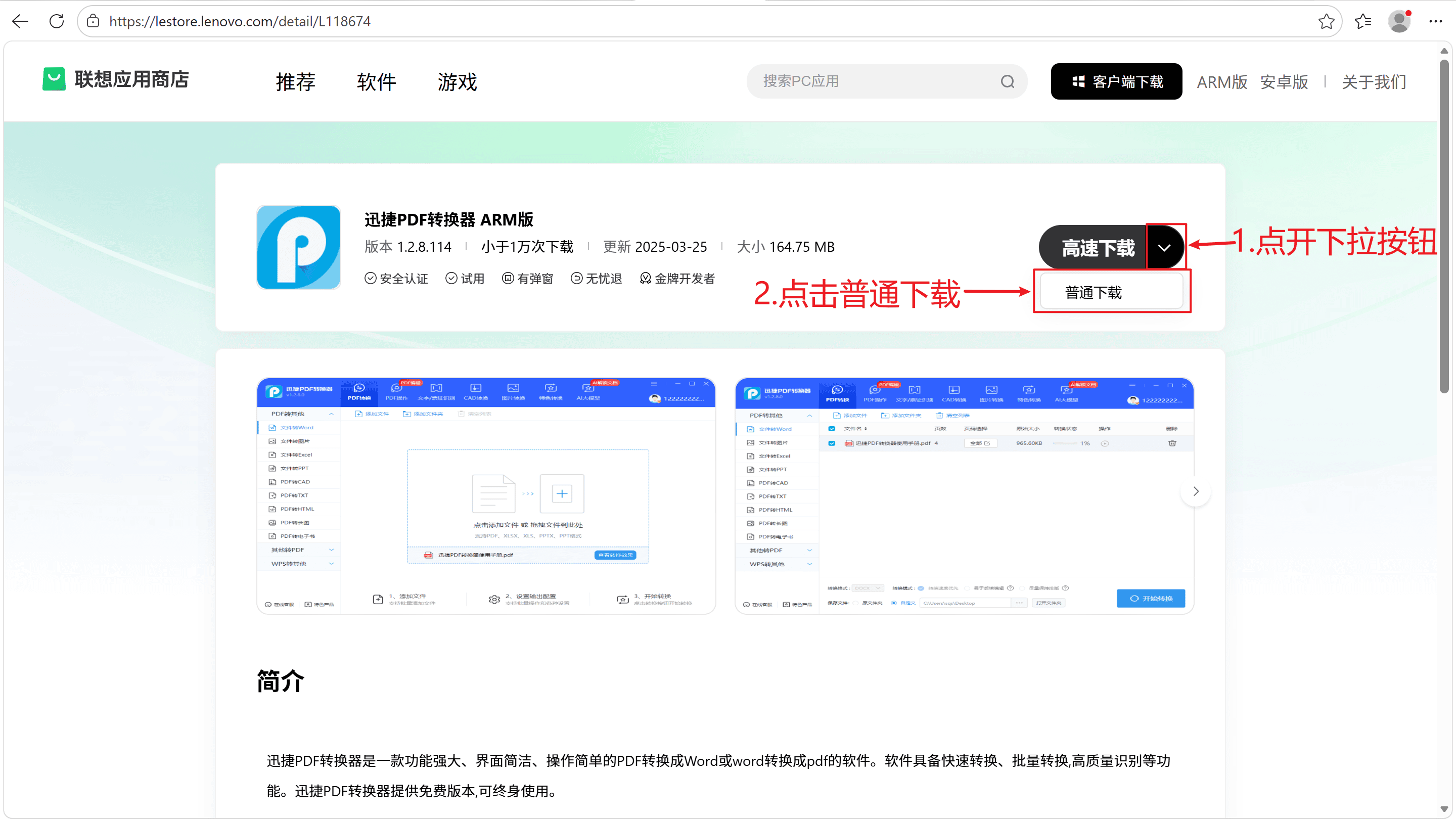Screen dimensions: 1456x819
Task: Click the 金牌开发者 badge
Action: click(677, 279)
